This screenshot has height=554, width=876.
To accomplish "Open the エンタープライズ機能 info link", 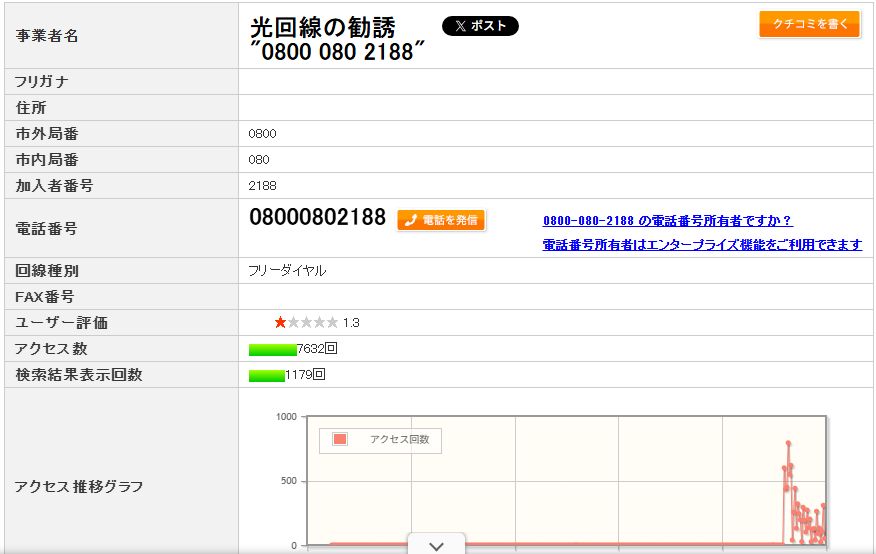I will coord(702,245).
